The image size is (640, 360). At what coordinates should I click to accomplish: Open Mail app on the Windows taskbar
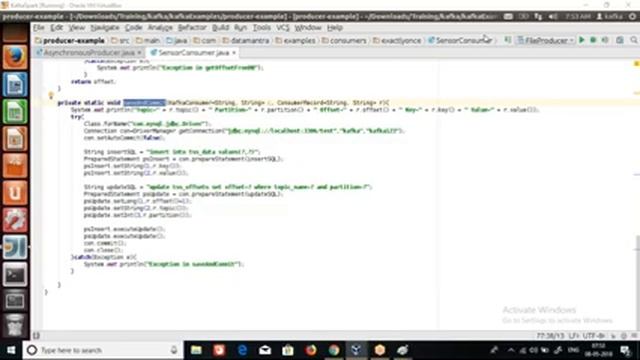point(265,350)
